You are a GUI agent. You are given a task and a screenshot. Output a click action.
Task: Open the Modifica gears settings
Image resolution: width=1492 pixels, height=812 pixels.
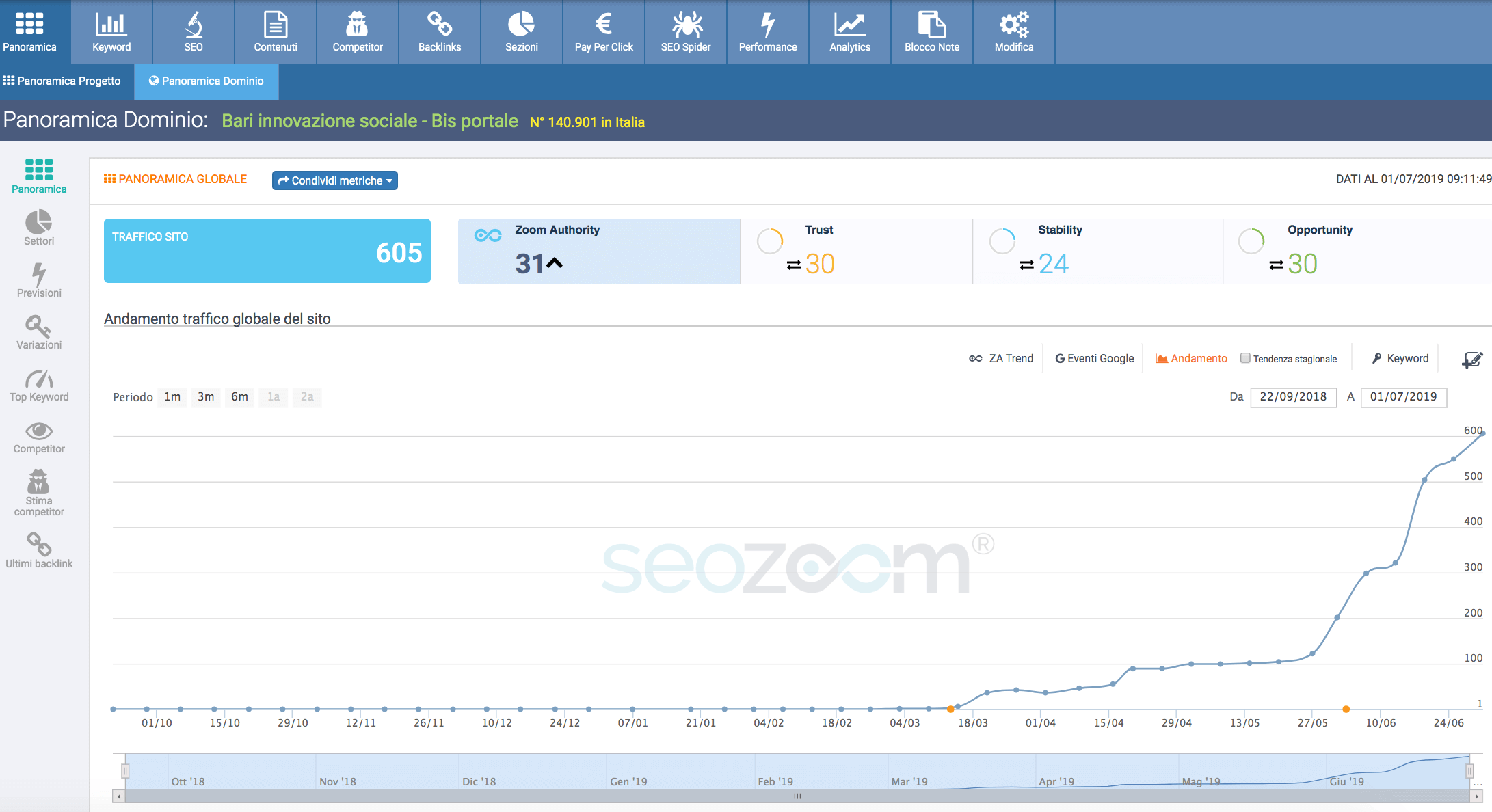pyautogui.click(x=1014, y=32)
